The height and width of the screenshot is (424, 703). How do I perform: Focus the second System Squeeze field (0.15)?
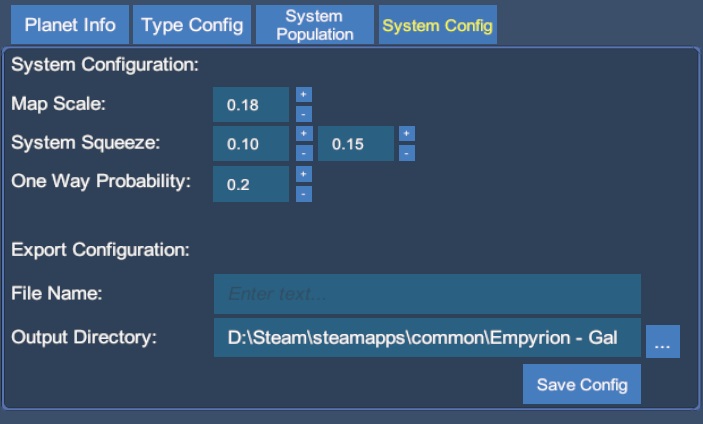pyautogui.click(x=355, y=144)
